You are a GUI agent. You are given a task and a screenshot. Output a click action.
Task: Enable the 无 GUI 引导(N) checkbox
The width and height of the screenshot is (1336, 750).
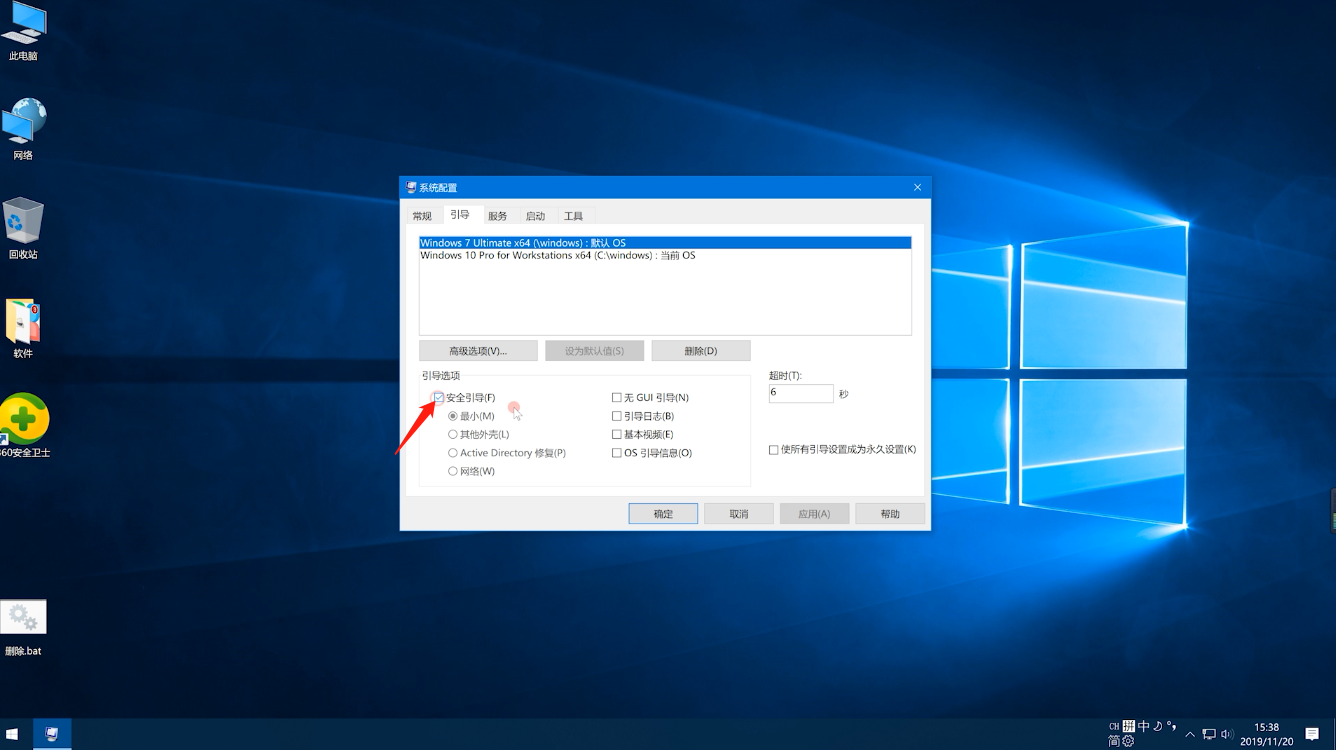(x=617, y=398)
